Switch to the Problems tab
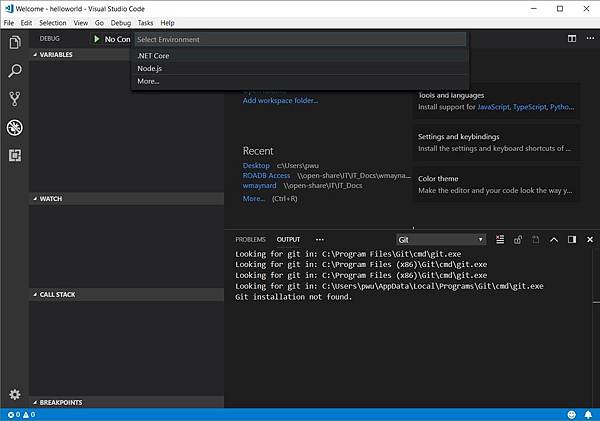This screenshot has height=421, width=600. [x=250, y=240]
